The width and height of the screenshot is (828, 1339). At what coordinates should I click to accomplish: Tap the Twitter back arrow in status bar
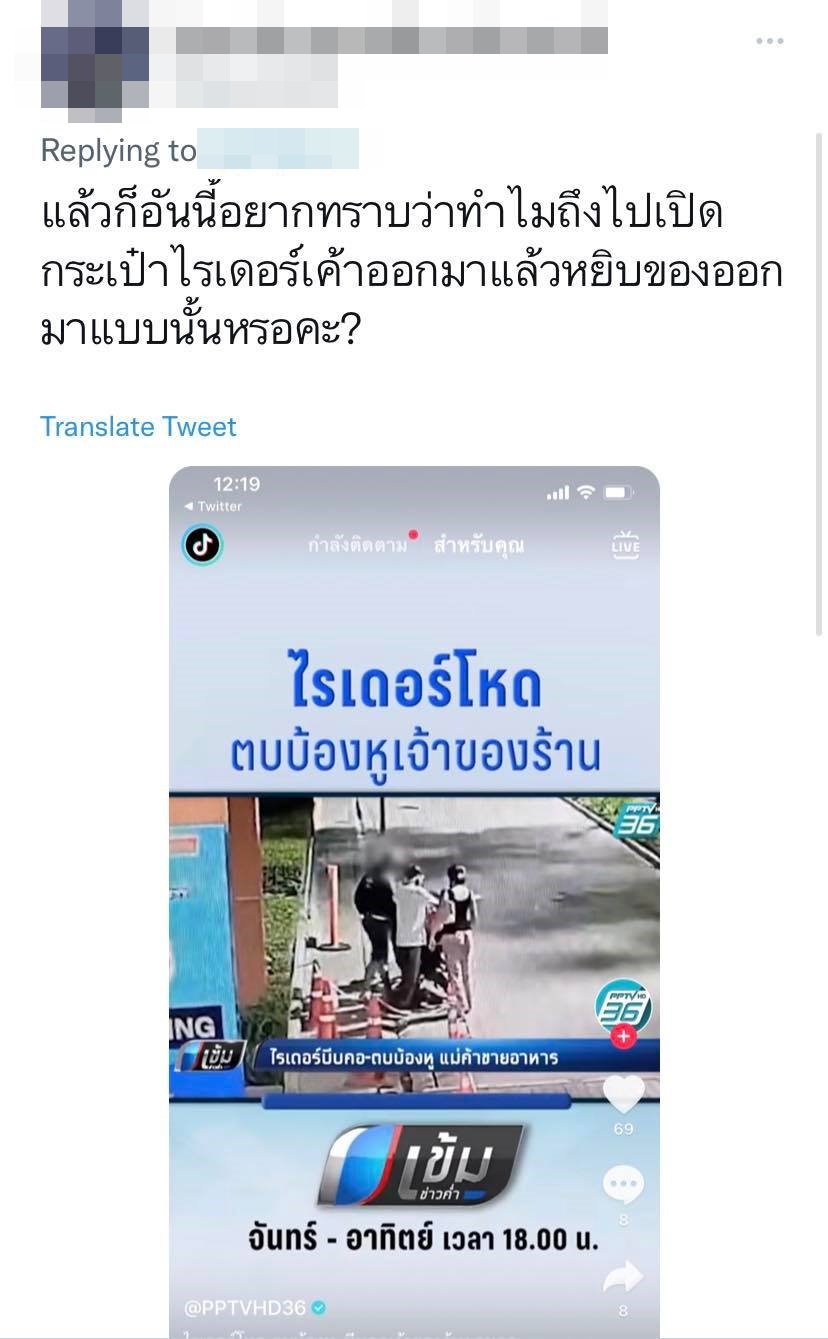pyautogui.click(x=213, y=507)
